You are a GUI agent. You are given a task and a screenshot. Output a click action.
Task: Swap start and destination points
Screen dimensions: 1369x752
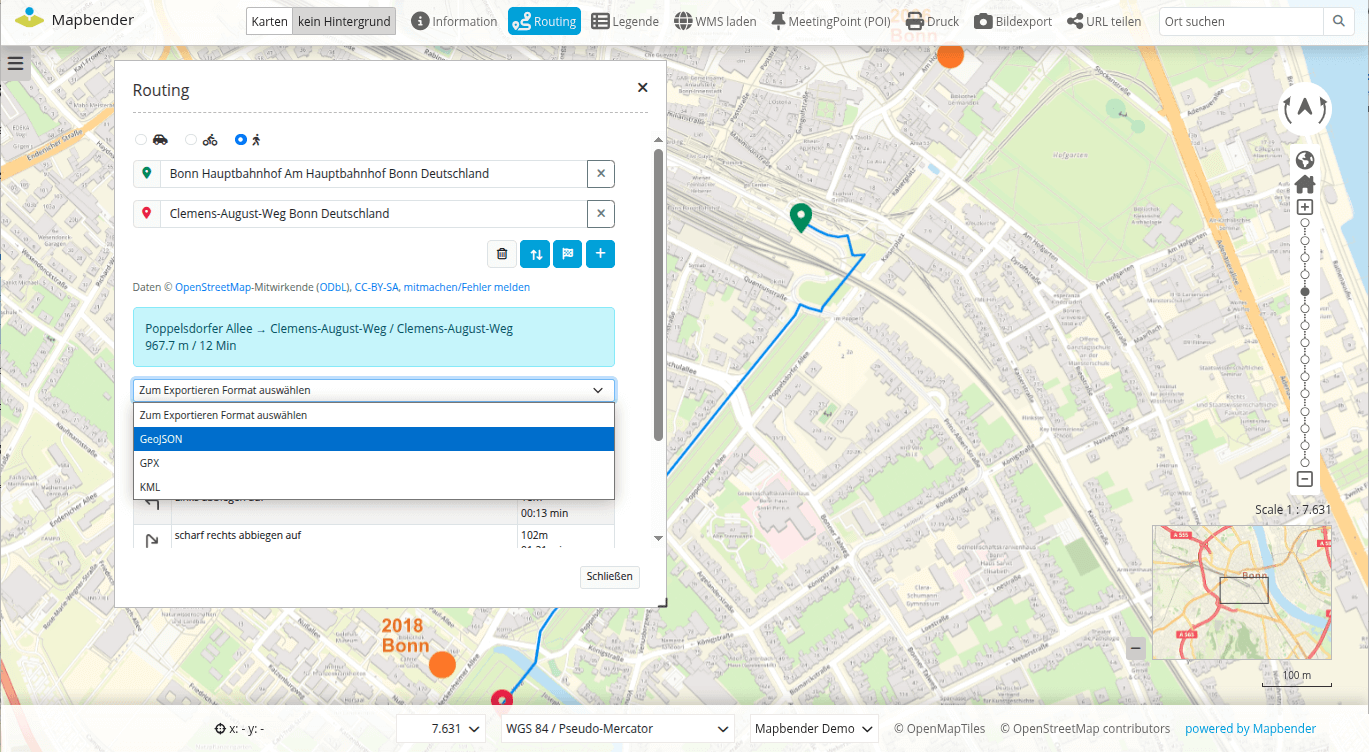point(535,254)
